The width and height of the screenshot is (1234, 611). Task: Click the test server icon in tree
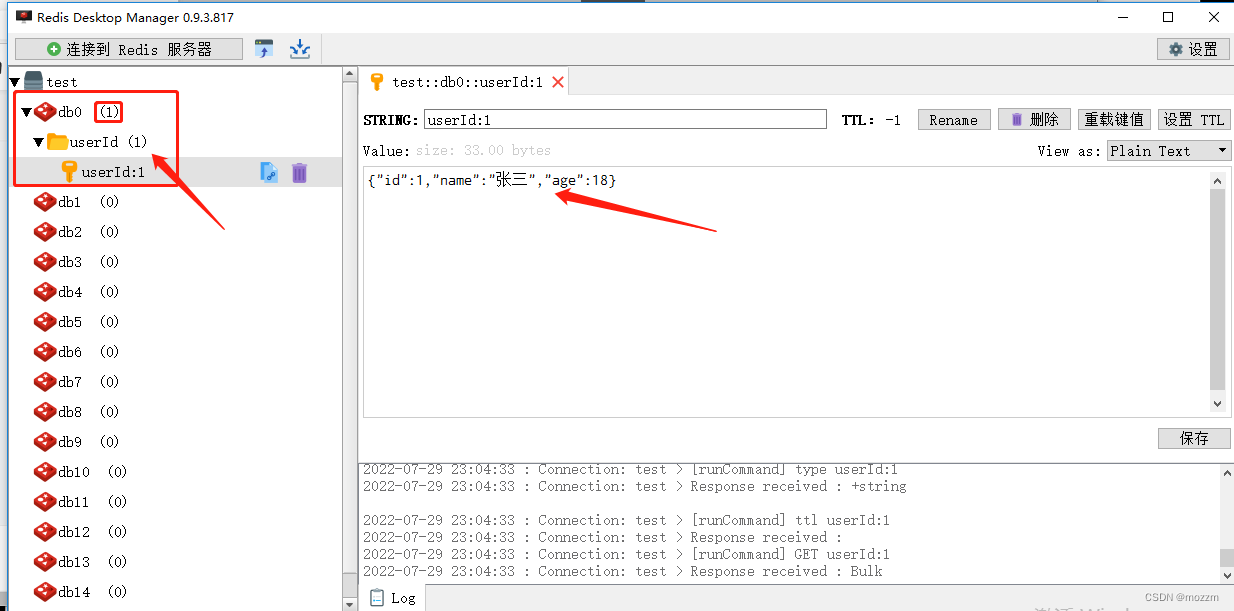[34, 81]
